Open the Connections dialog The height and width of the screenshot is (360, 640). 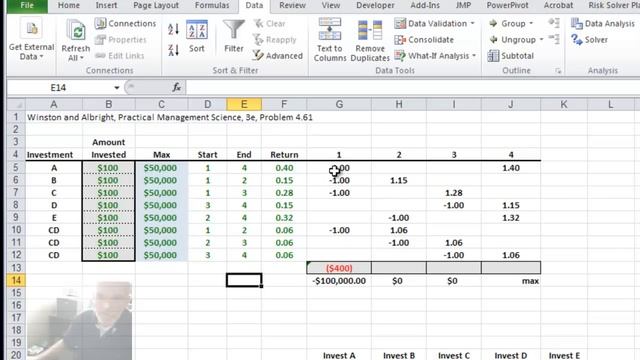(x=126, y=24)
